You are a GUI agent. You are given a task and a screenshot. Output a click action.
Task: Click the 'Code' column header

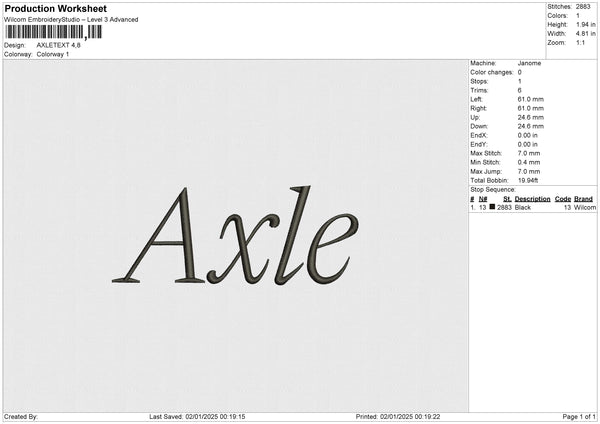[x=563, y=199]
